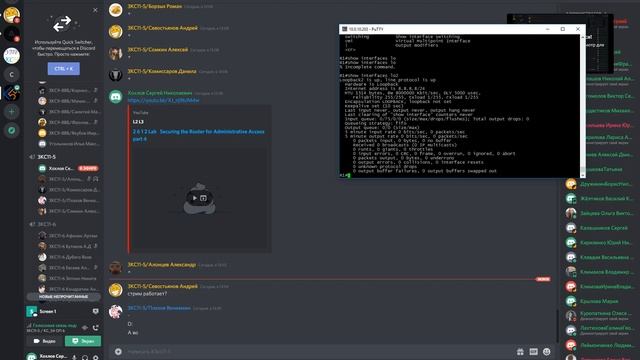Disconnect from voice with the phone icon
Image resolution: width=640 pixels, height=360 pixels.
click(x=96, y=327)
